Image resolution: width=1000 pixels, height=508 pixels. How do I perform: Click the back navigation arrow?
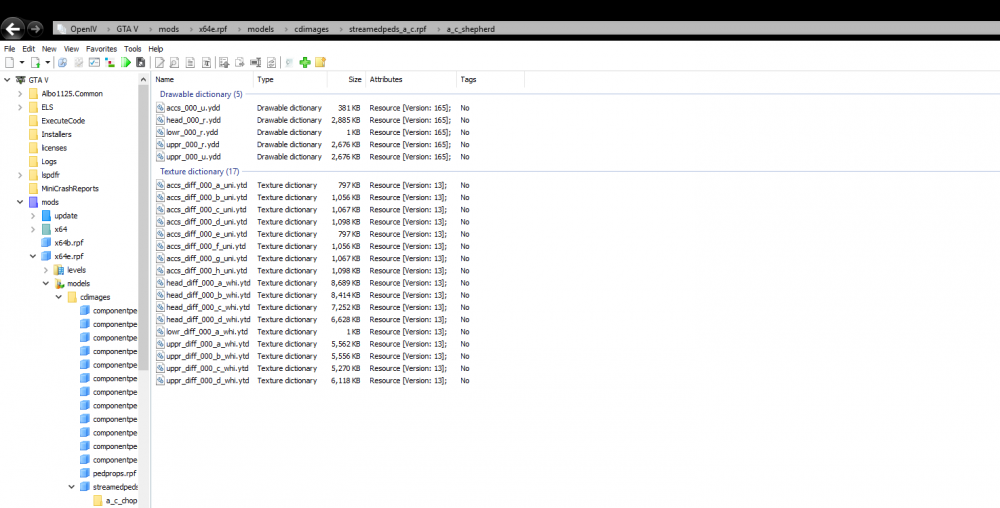point(13,29)
